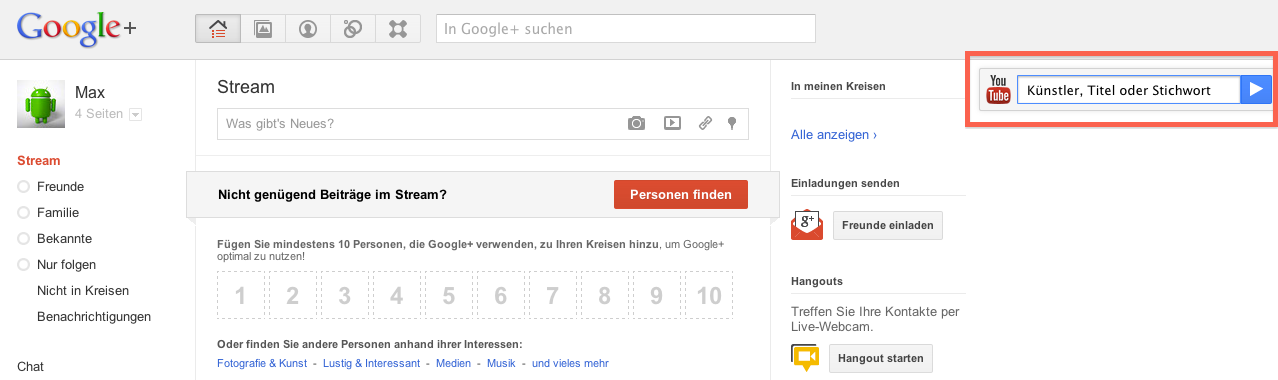Viewport: 1278px width, 380px height.
Task: Click the YouTube play search button
Action: [1256, 90]
